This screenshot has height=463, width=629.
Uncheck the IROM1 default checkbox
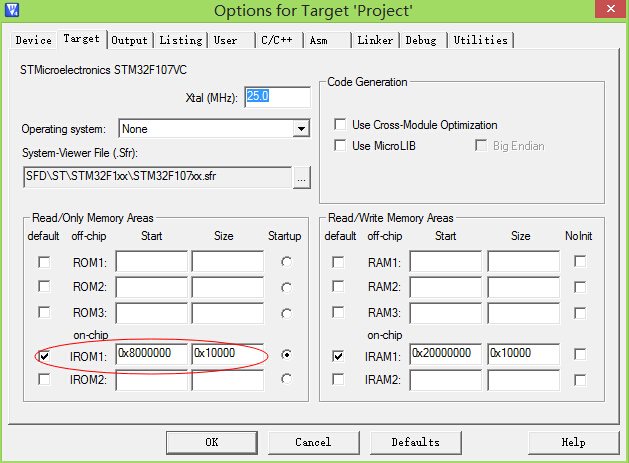coord(44,356)
